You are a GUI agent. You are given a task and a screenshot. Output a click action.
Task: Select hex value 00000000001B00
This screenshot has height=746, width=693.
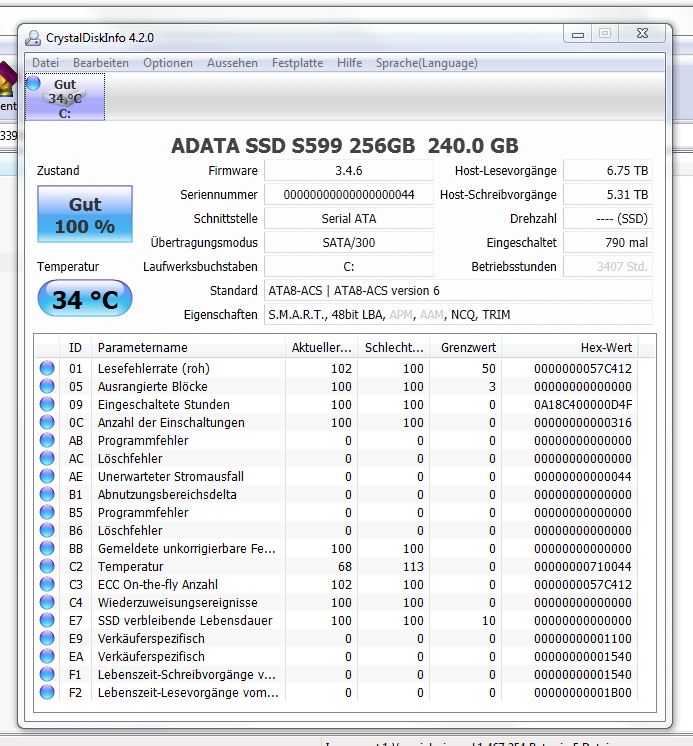[x=583, y=692]
